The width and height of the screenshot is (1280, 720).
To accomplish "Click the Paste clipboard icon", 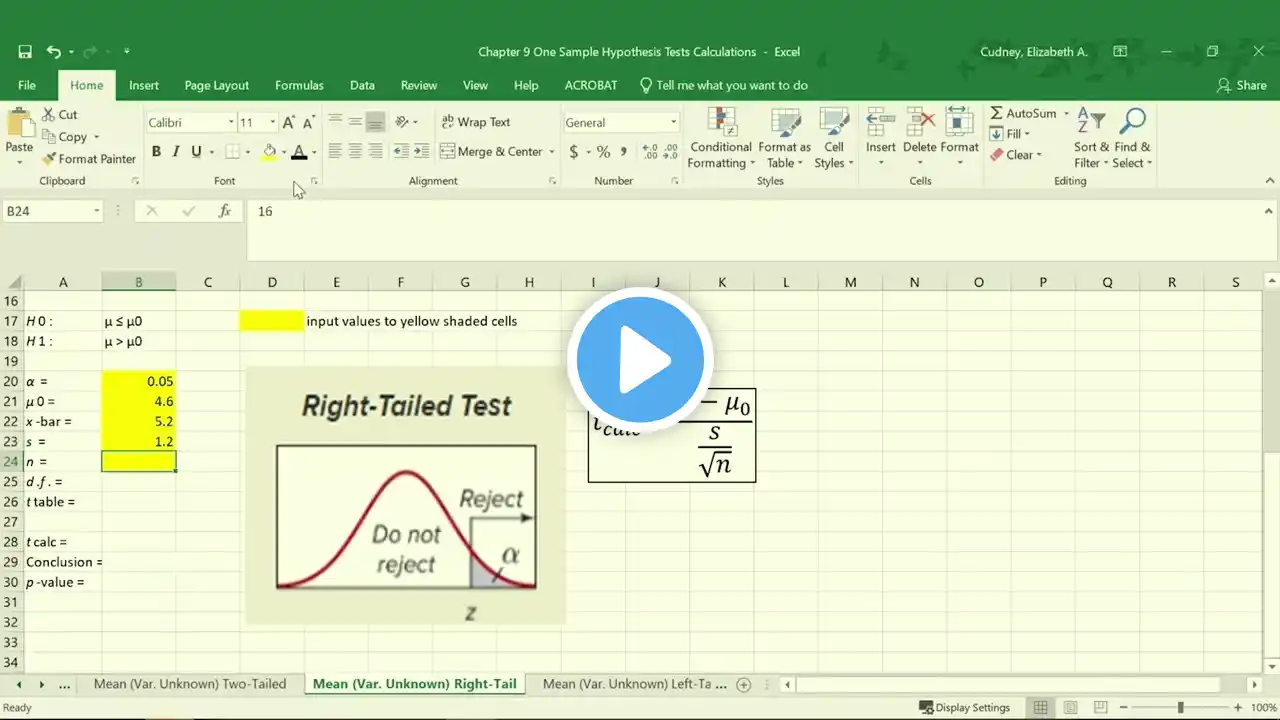I will click(20, 124).
